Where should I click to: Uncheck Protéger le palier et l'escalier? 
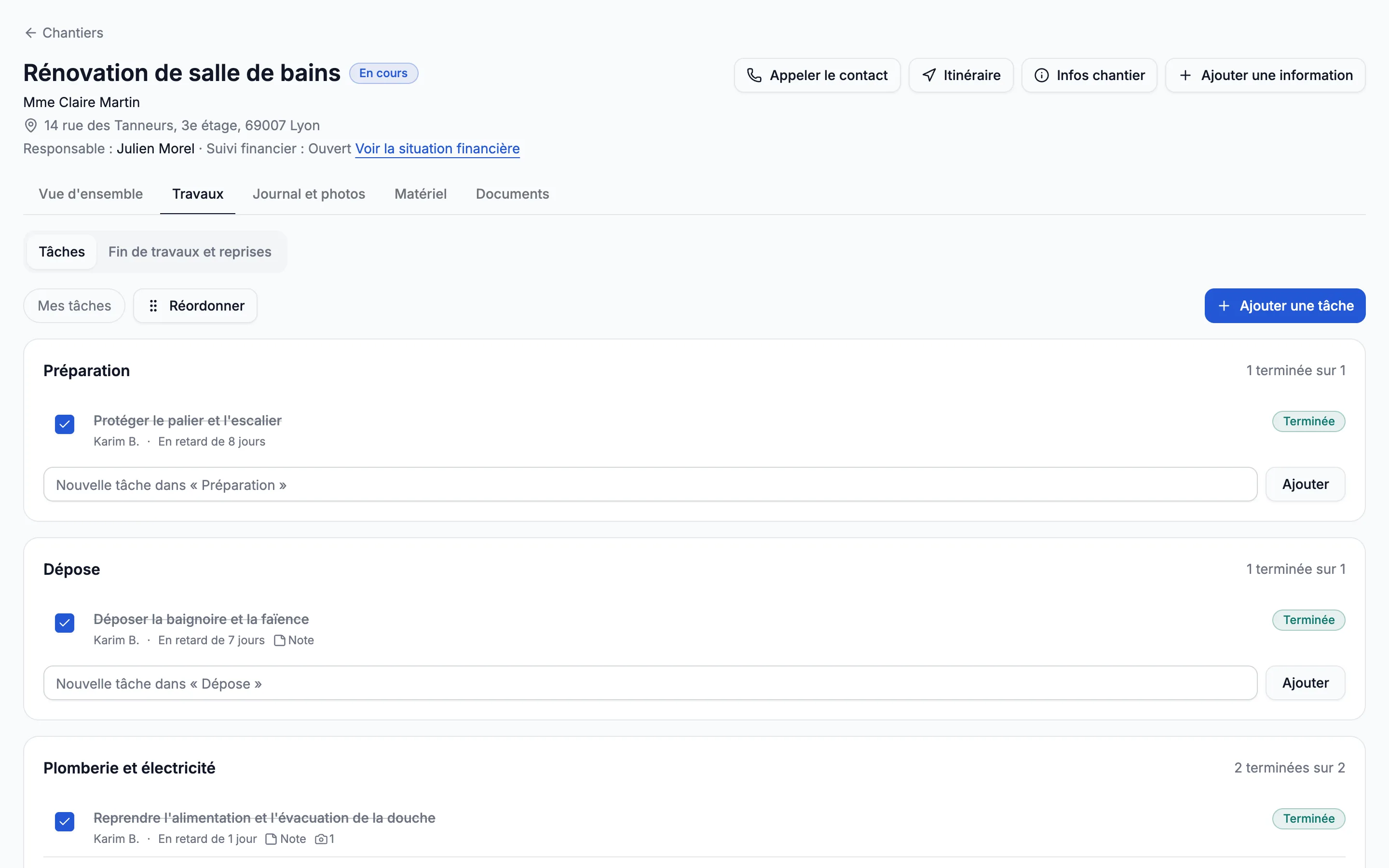[x=64, y=424]
